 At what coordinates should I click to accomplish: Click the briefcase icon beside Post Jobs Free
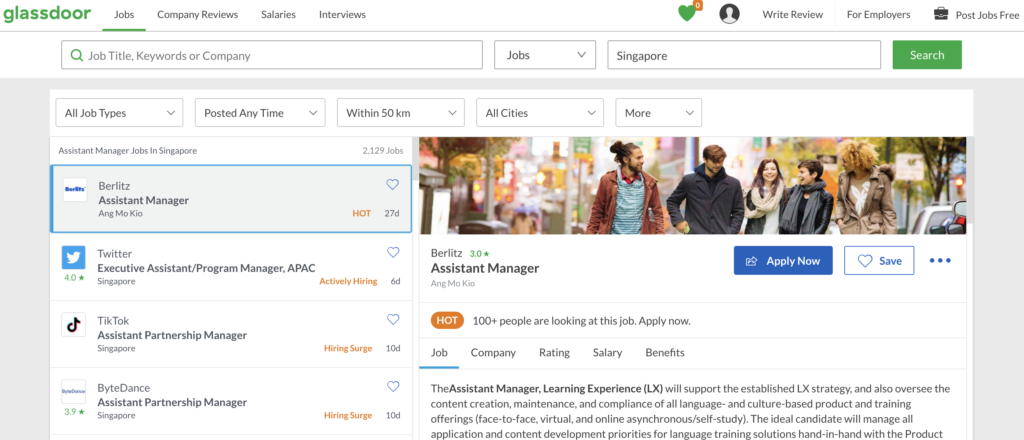[940, 14]
